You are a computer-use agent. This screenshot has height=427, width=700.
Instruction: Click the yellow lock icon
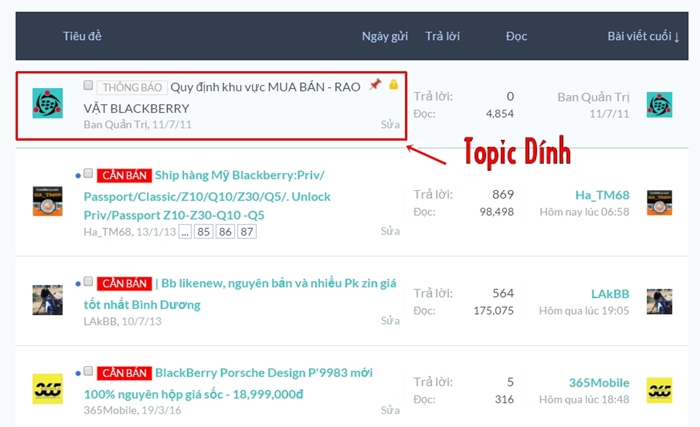tap(393, 84)
